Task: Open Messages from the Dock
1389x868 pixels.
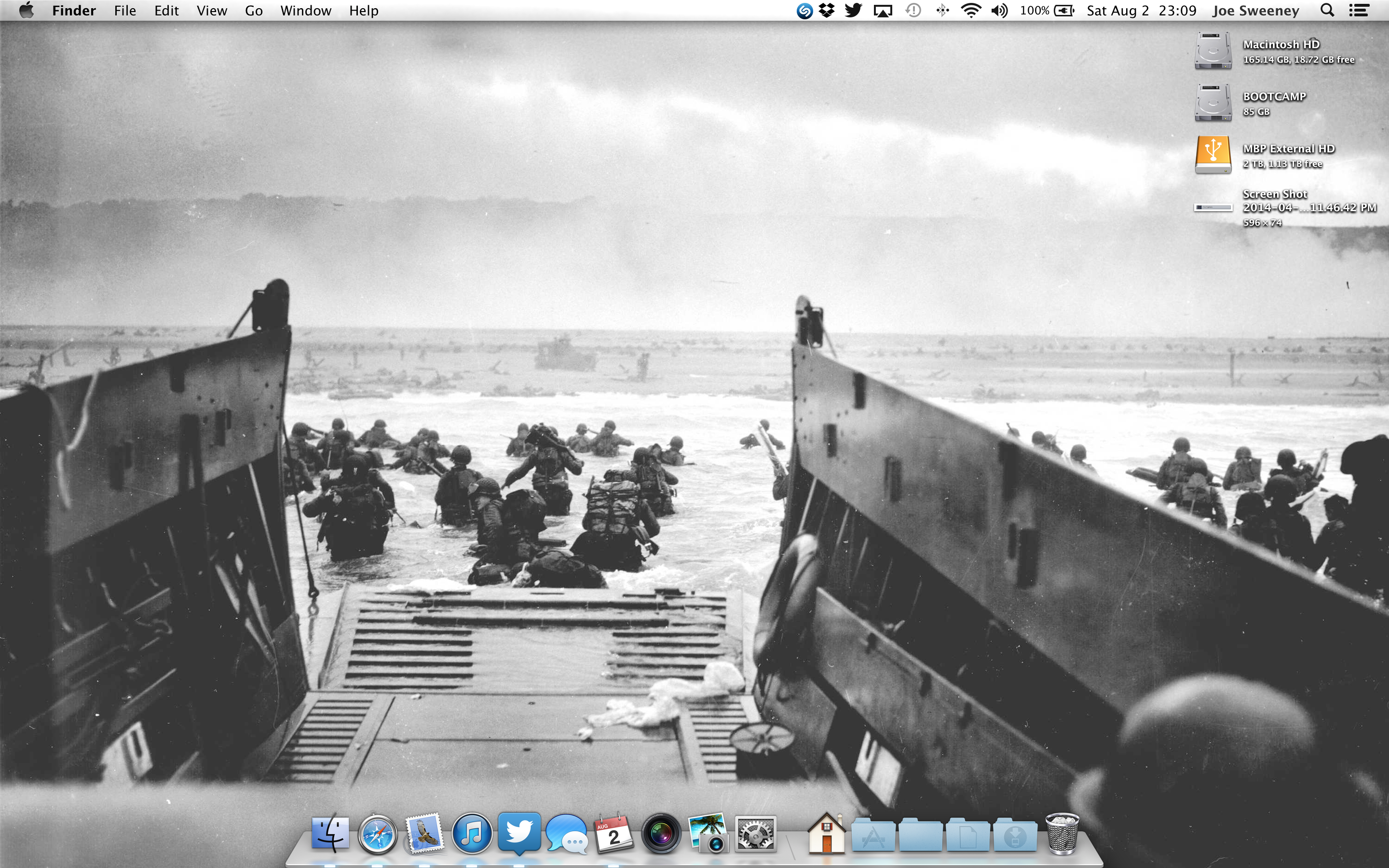Action: pyautogui.click(x=567, y=834)
